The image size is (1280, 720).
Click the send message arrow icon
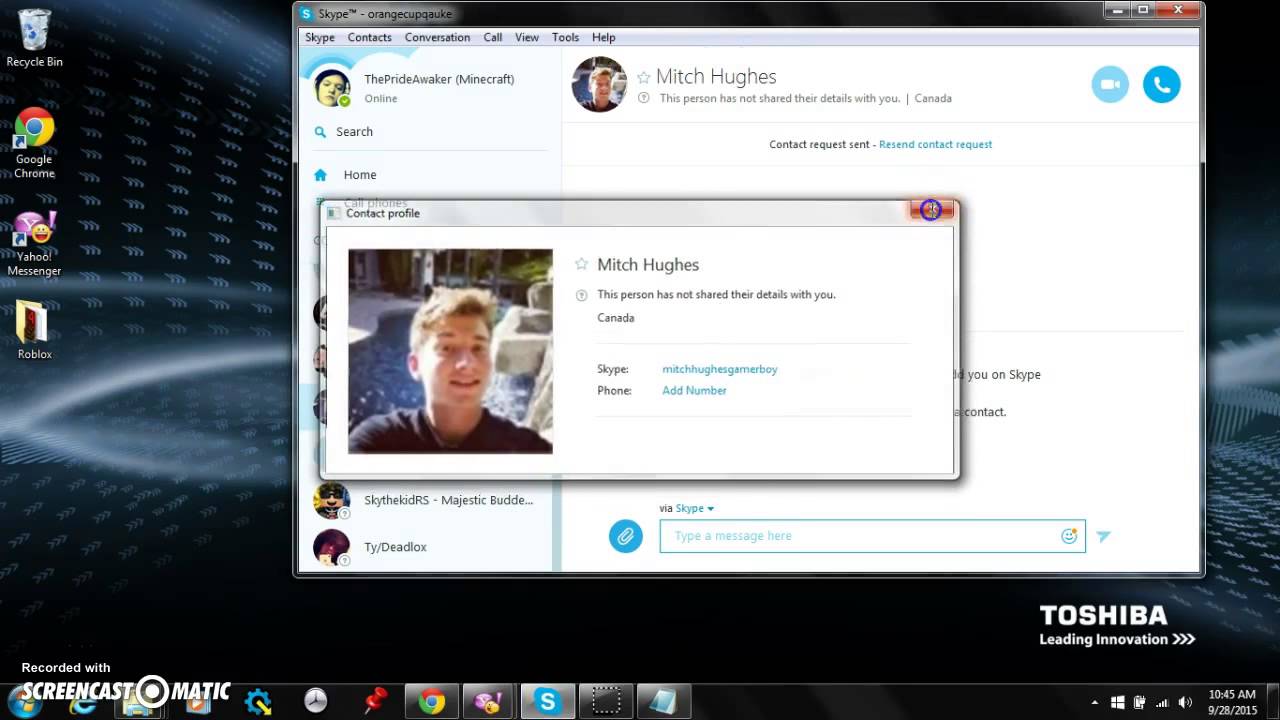click(x=1103, y=537)
